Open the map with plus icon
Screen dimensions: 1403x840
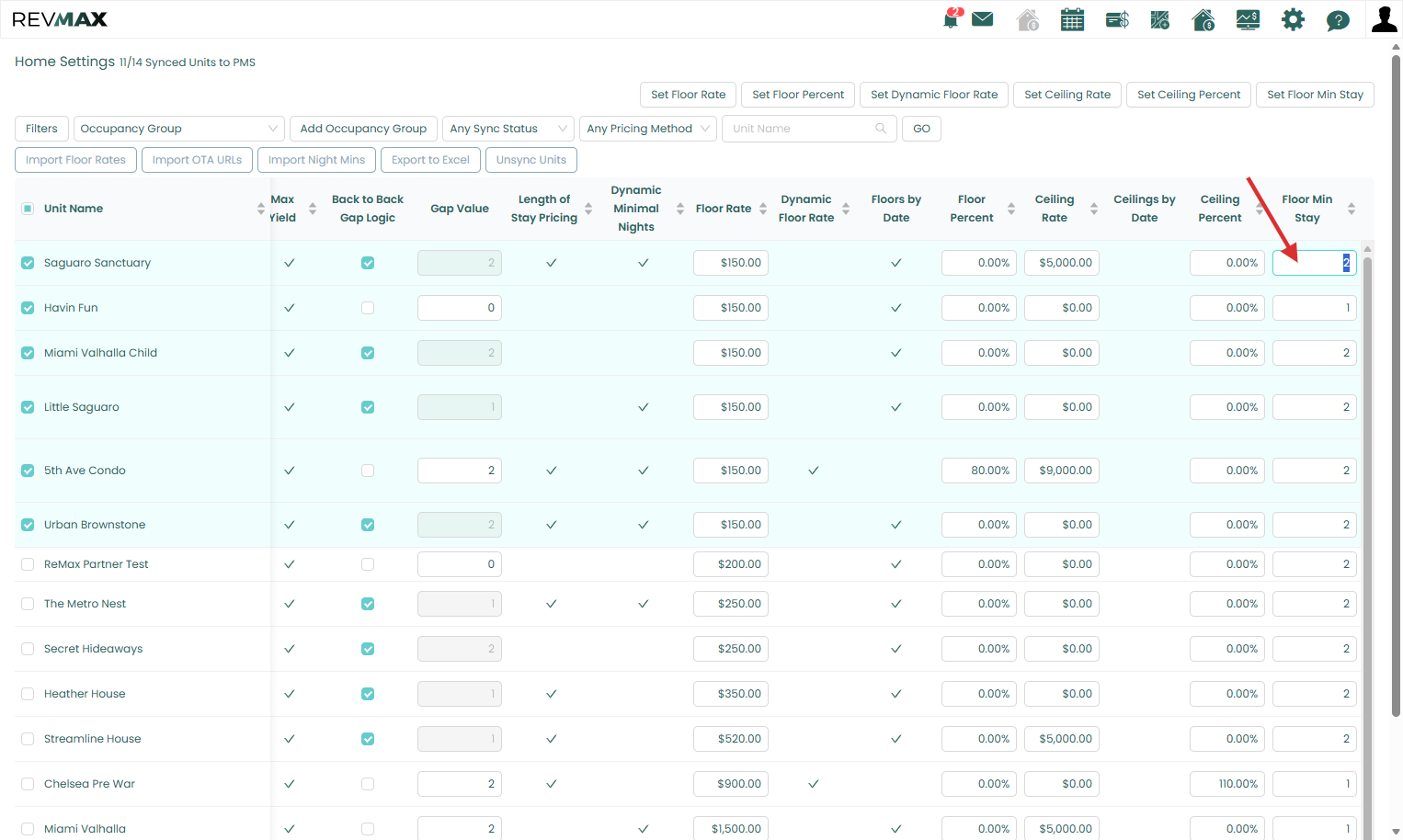click(x=1160, y=19)
